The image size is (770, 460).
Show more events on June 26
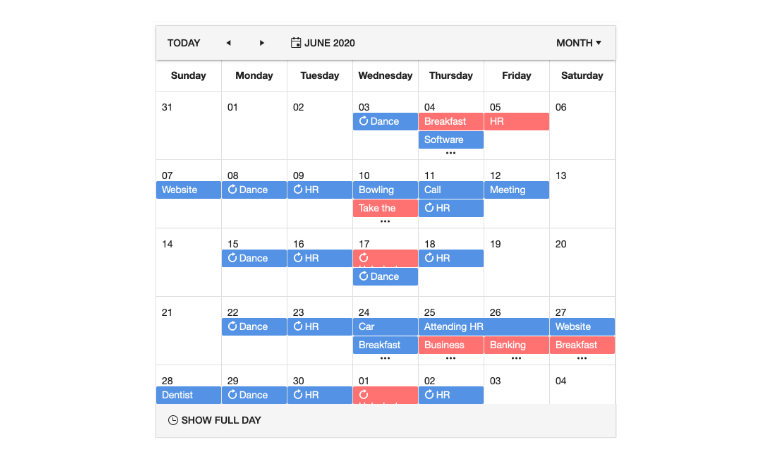tap(516, 358)
